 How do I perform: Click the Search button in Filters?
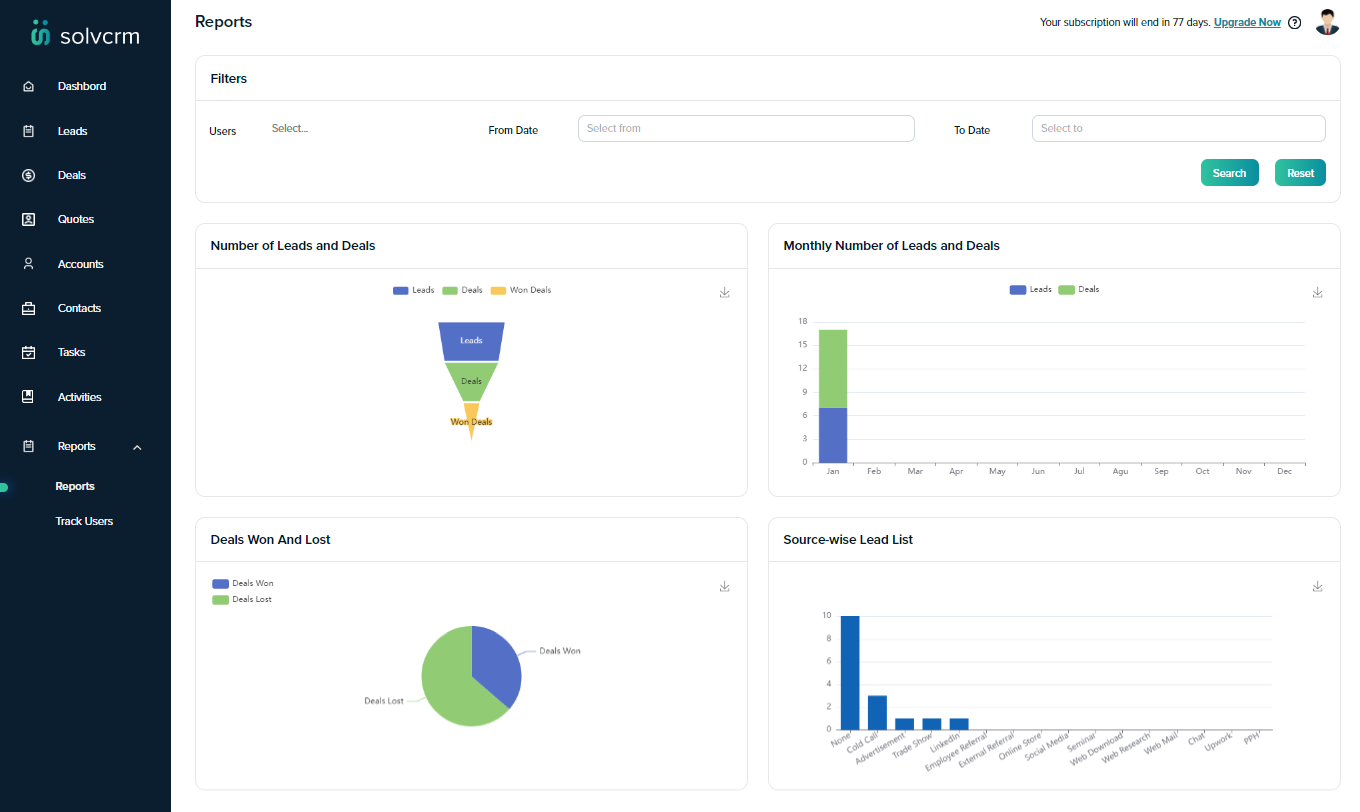pos(1229,172)
